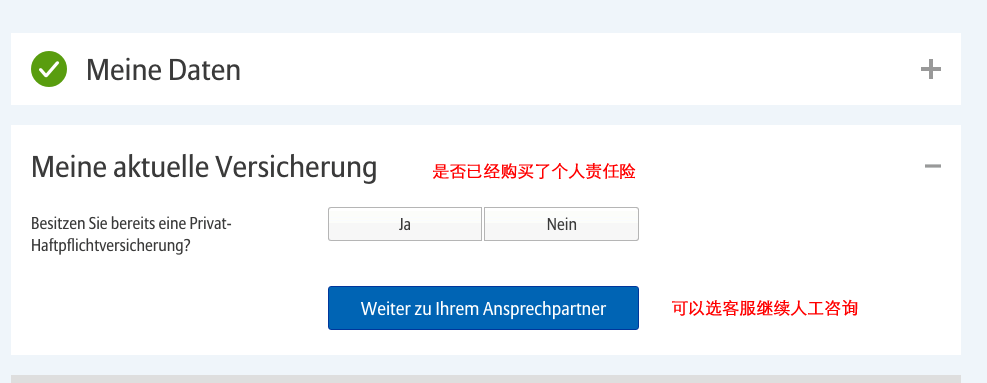This screenshot has height=383, width=987.
Task: Click the word Daten in the first heading
Action: click(x=204, y=69)
